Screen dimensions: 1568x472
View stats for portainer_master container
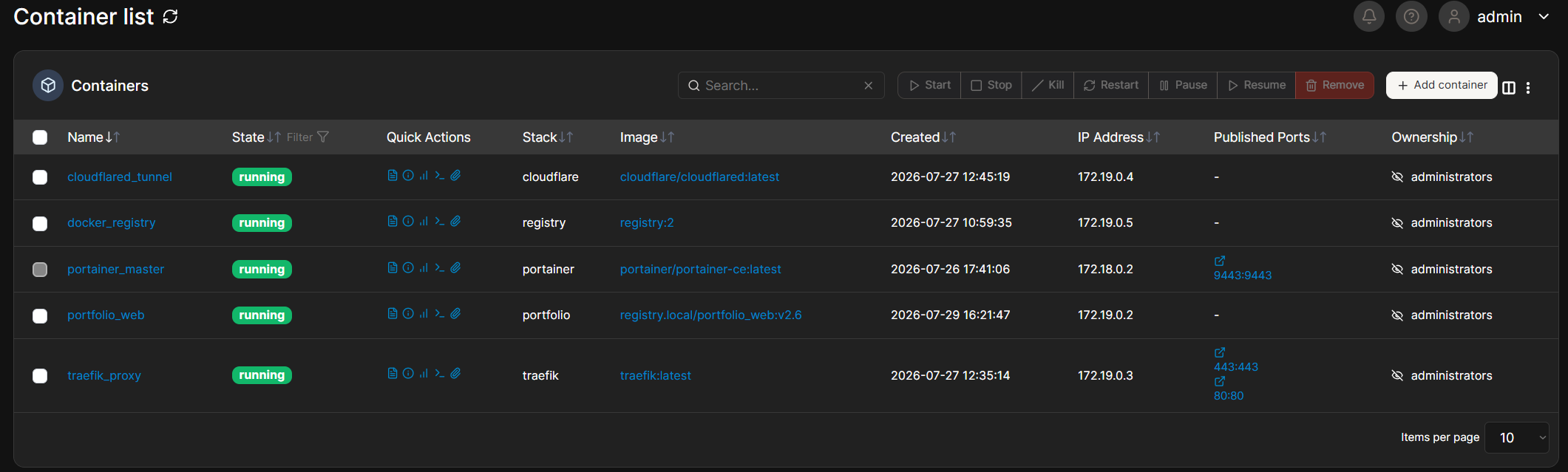point(424,268)
